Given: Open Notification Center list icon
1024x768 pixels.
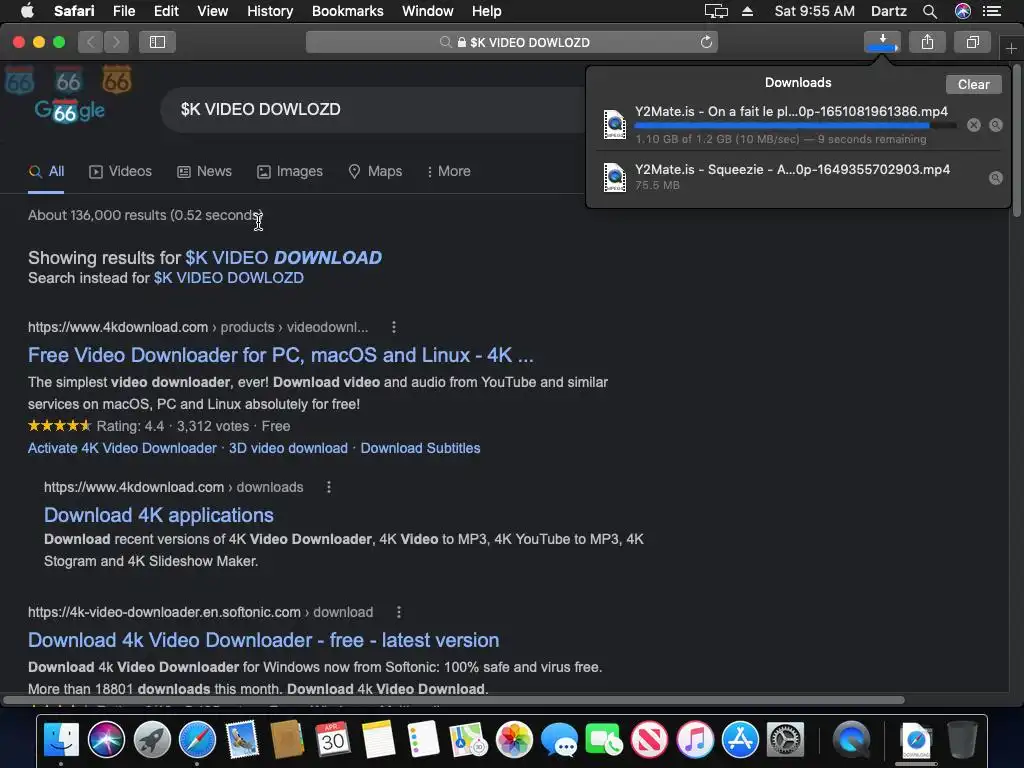Looking at the screenshot, I should 992,11.
